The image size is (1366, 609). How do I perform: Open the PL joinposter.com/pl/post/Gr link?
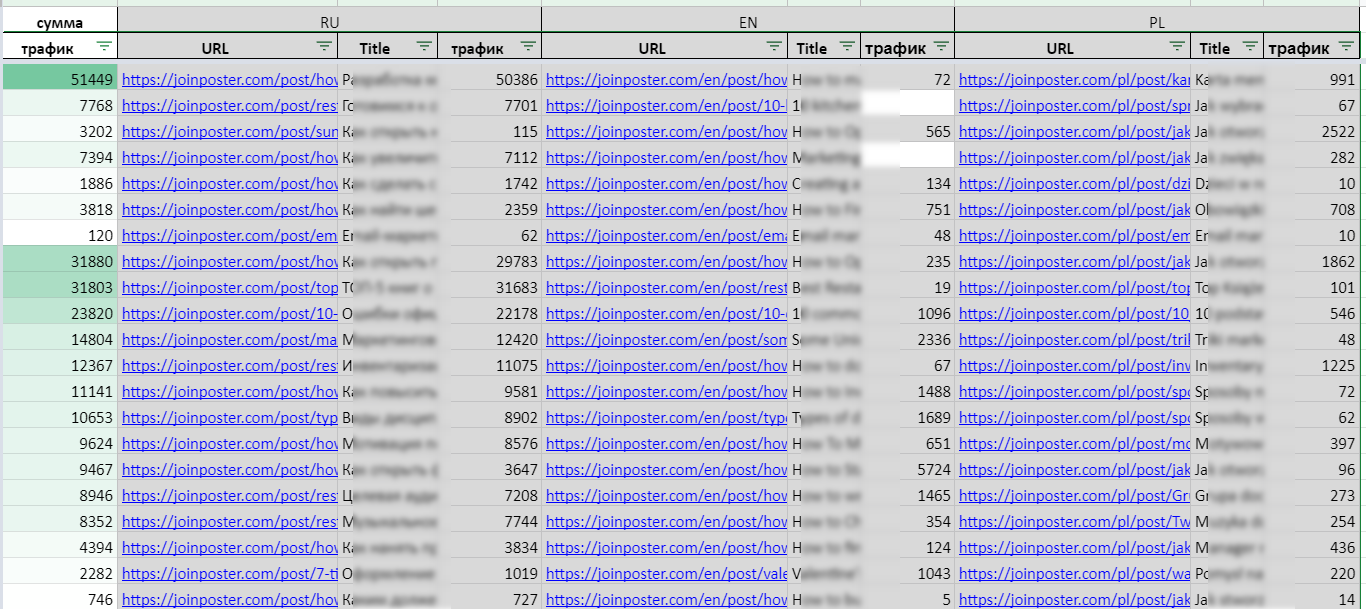click(x=1075, y=495)
